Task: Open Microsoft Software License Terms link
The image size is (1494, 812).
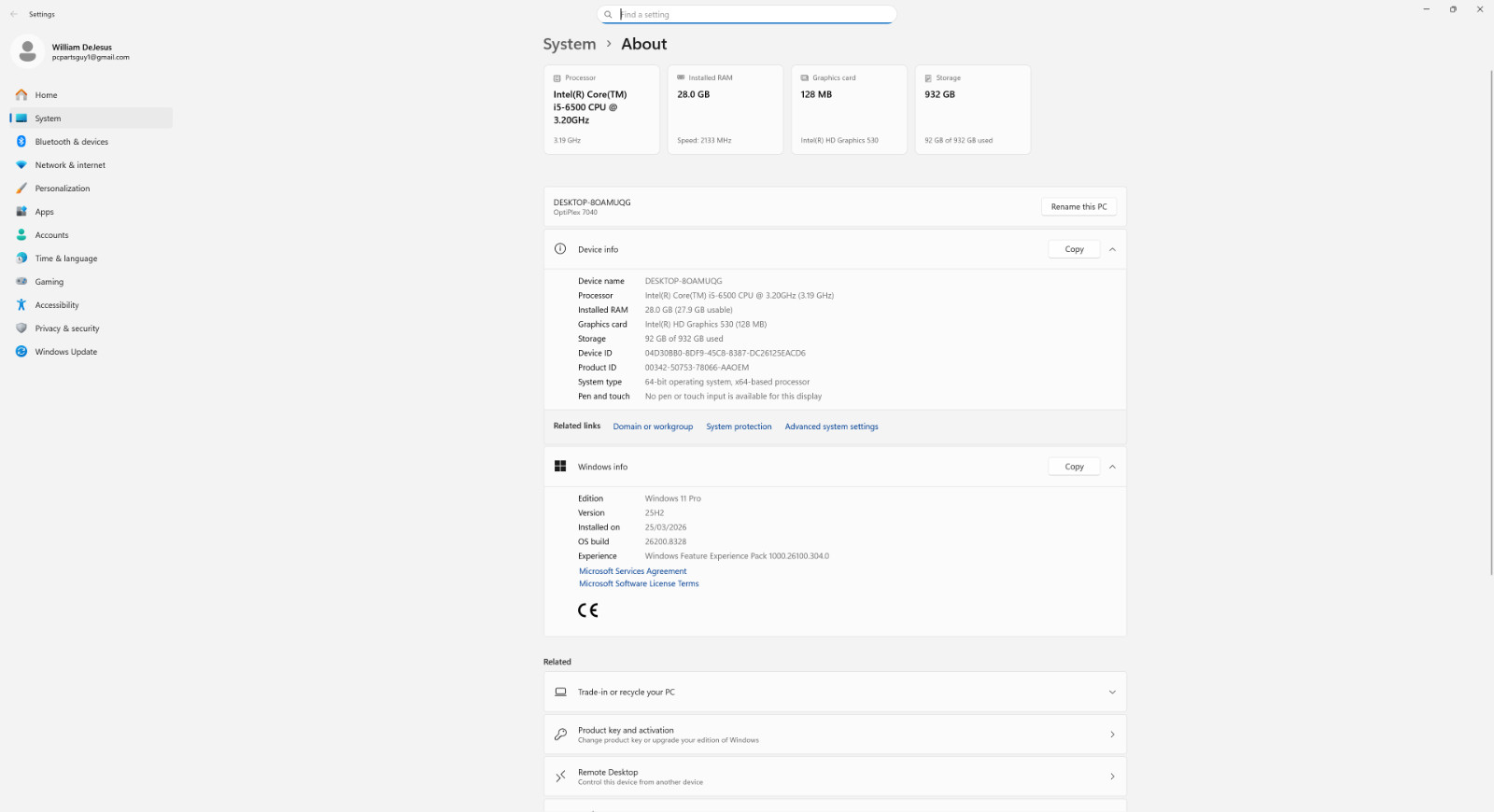Action: point(639,583)
